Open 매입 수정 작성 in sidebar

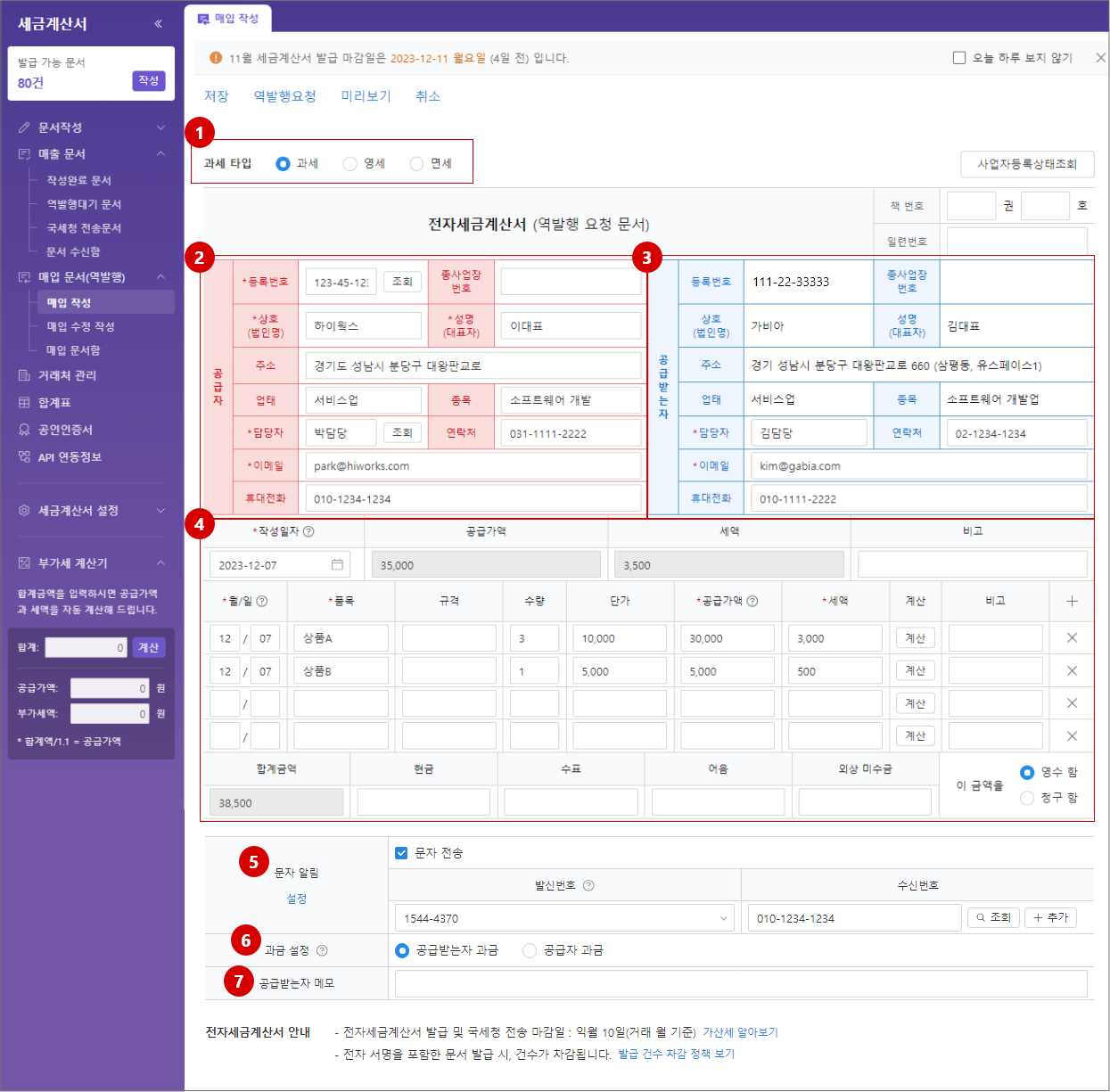(80, 326)
